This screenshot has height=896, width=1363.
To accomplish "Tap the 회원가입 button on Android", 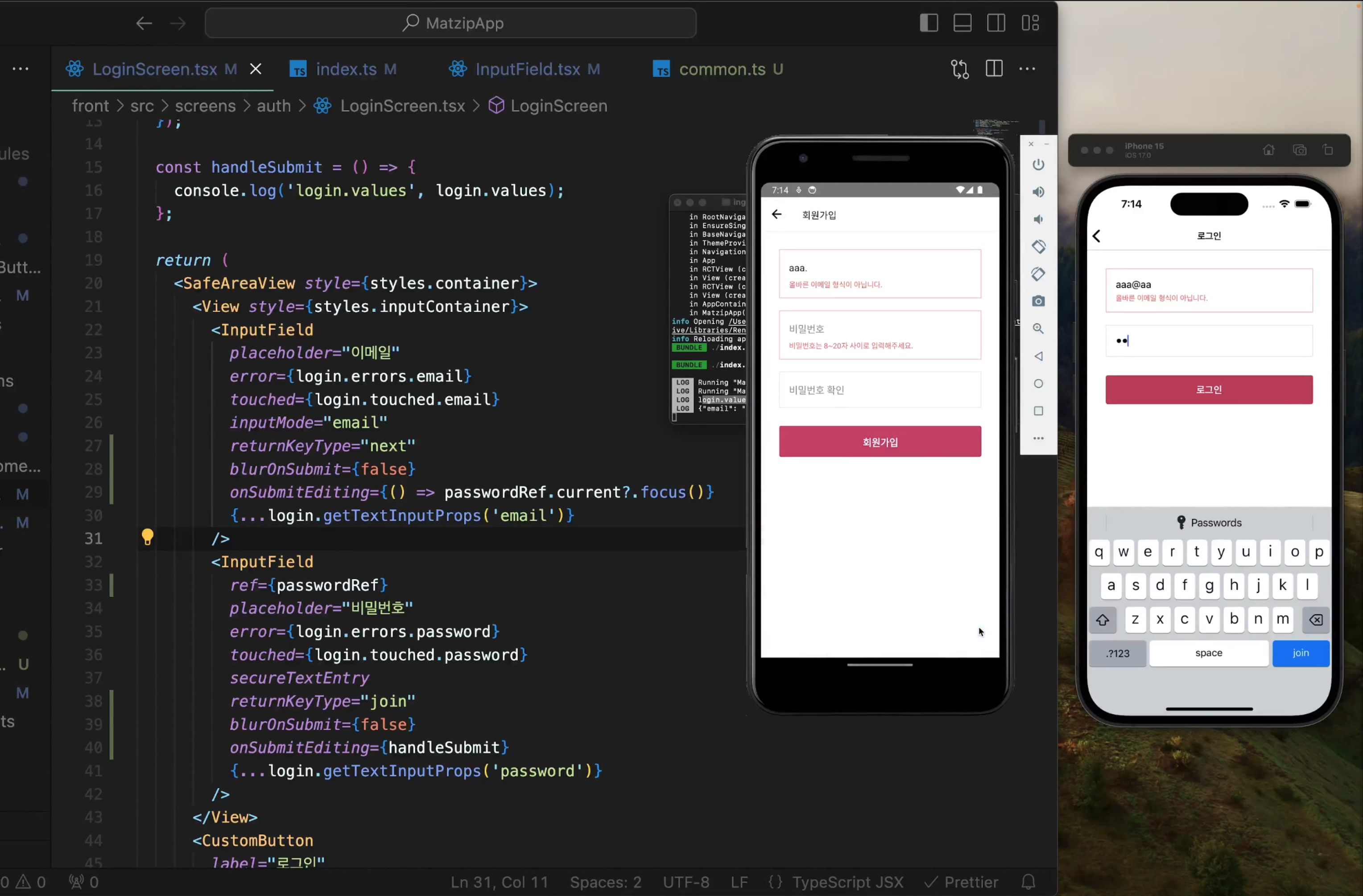I will tap(880, 442).
